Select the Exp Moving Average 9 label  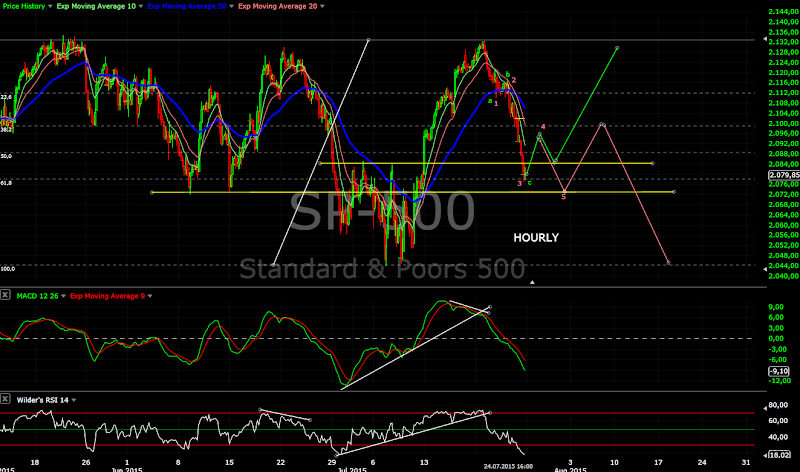click(107, 296)
